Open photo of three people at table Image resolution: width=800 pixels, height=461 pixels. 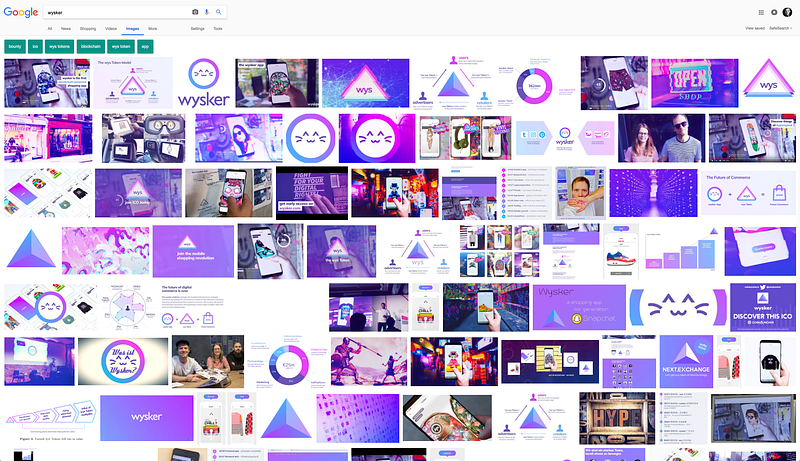pyautogui.click(x=208, y=362)
